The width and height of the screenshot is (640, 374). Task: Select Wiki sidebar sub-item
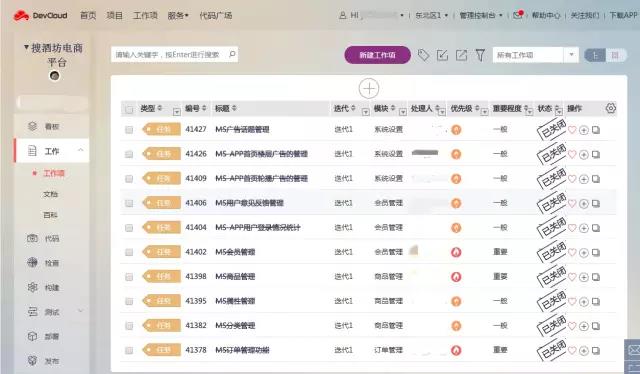[51, 215]
